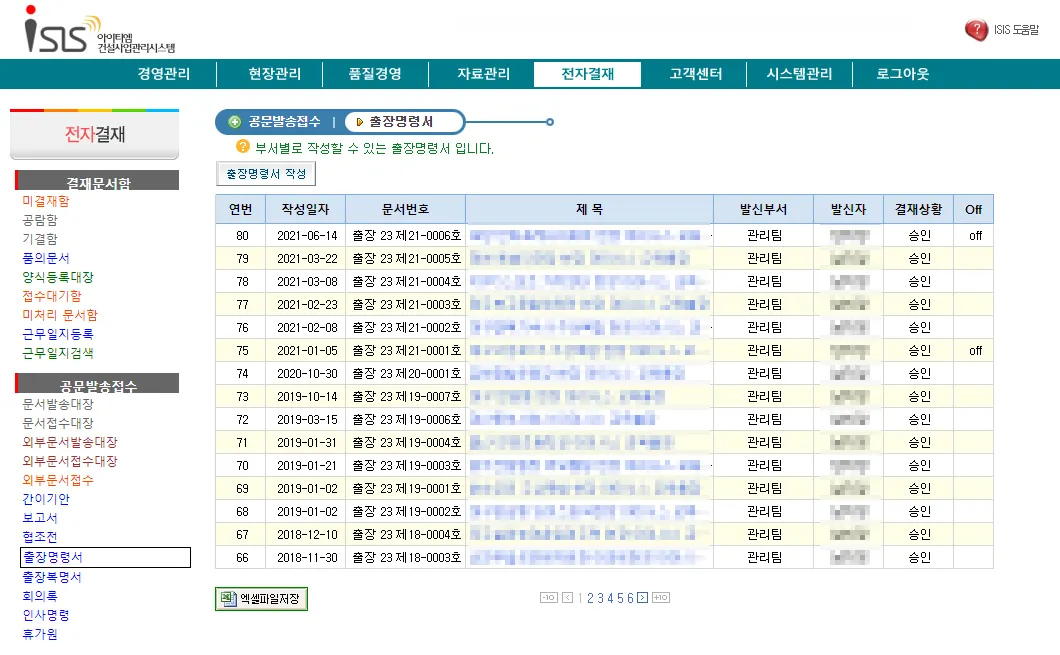Image resolution: width=1060 pixels, height=655 pixels.
Task: Go to page 3 of results
Action: coord(600,598)
